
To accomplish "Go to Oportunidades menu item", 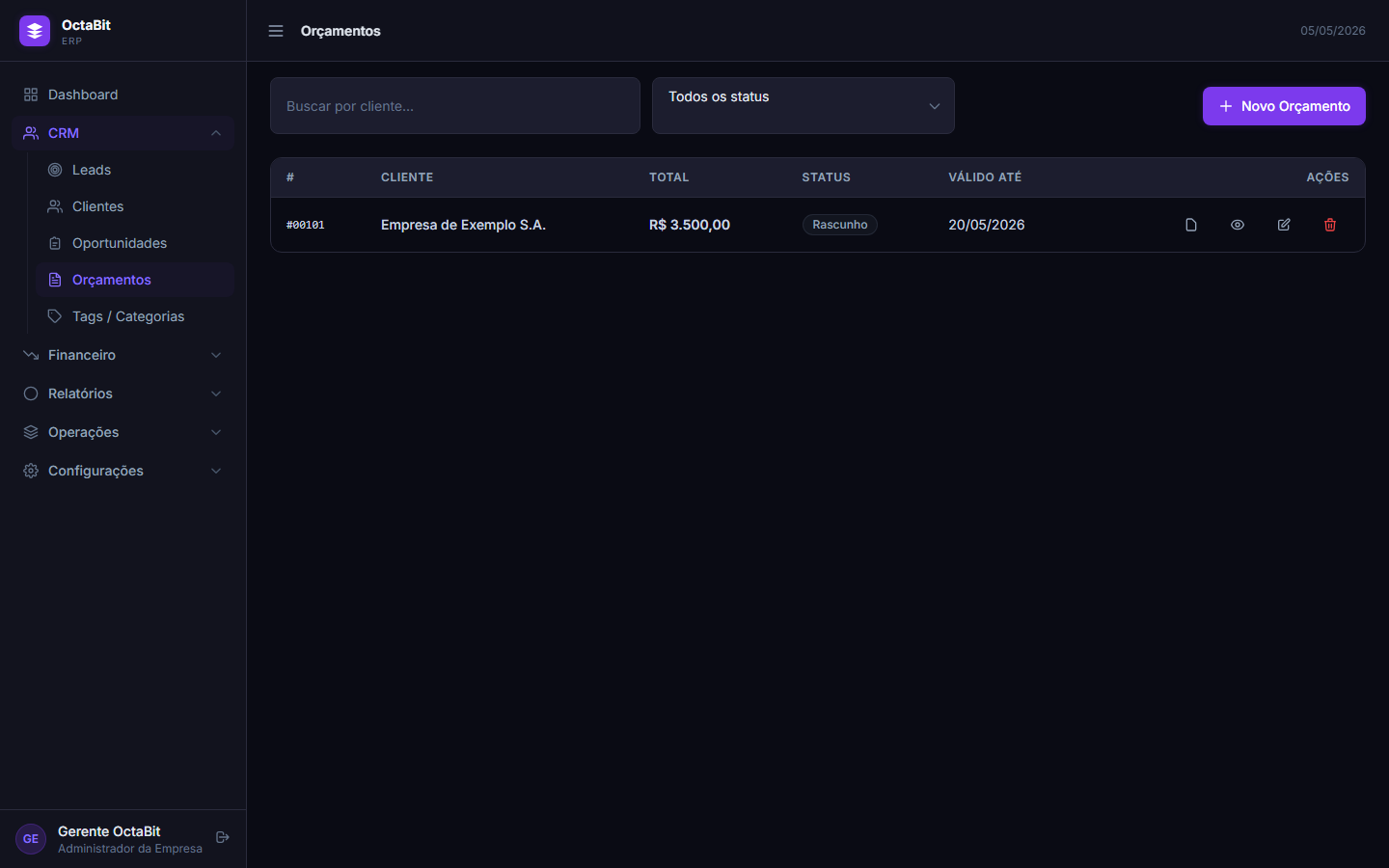I will click(x=135, y=243).
